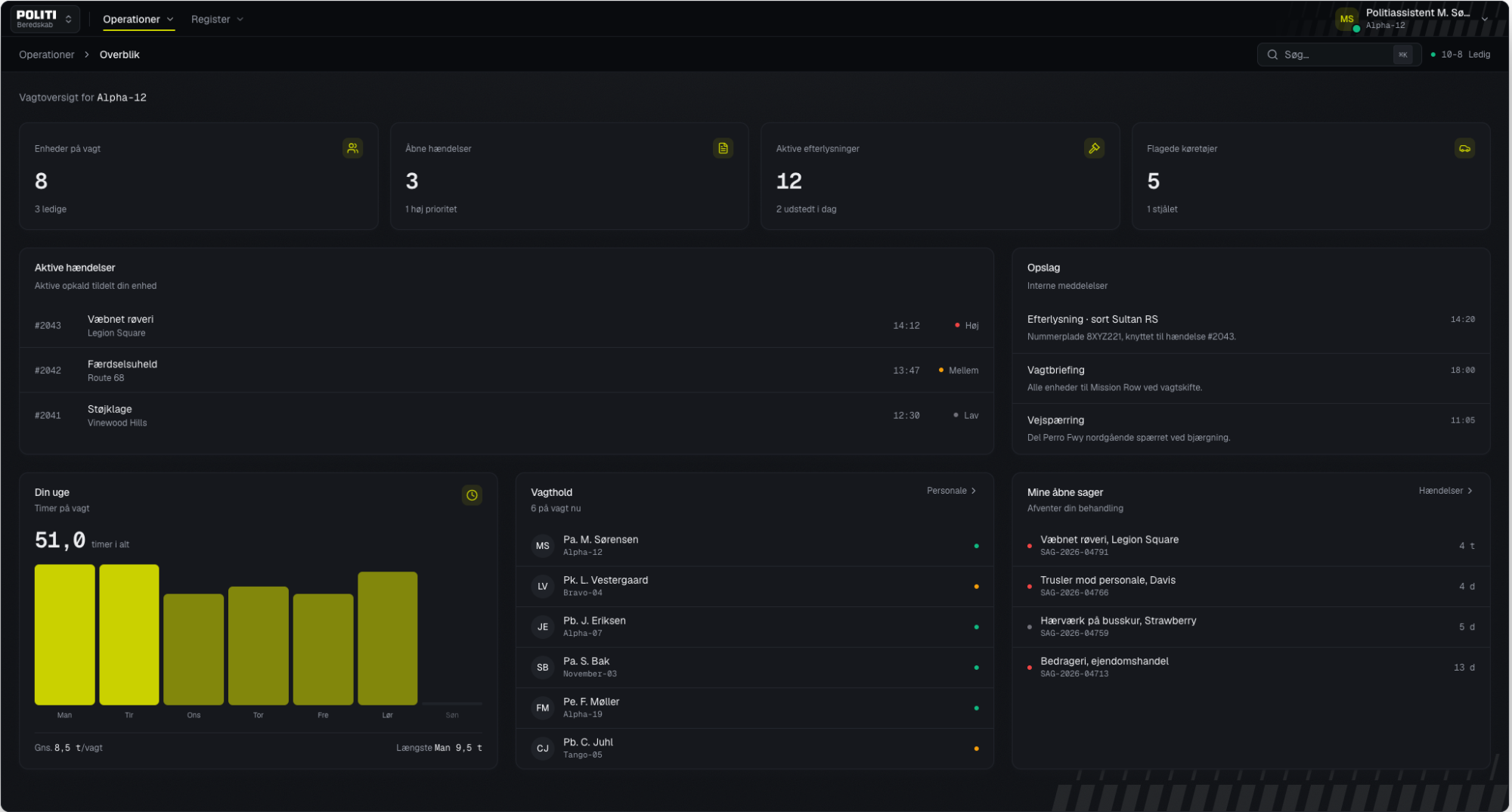Screen dimensions: 1512x812
Task: Toggle the 10-8 Ledig status indicator
Action: (x=1460, y=54)
